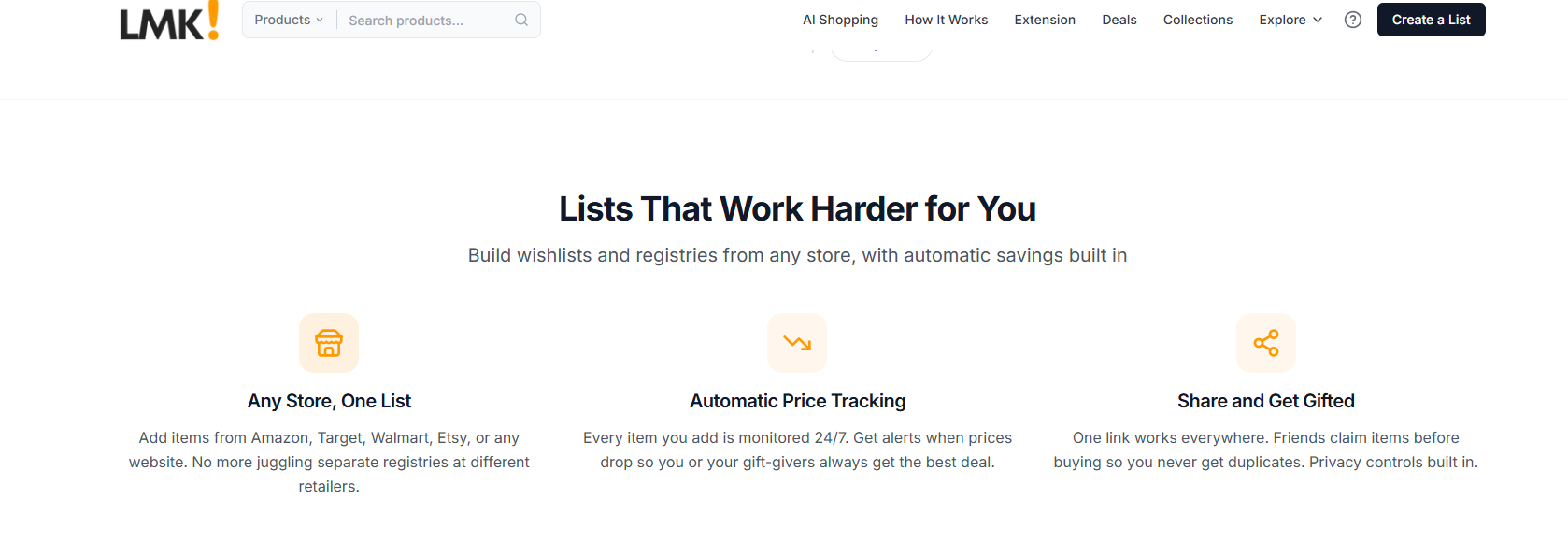Open the AI Shopping page
The image size is (1568, 542).
click(x=840, y=20)
